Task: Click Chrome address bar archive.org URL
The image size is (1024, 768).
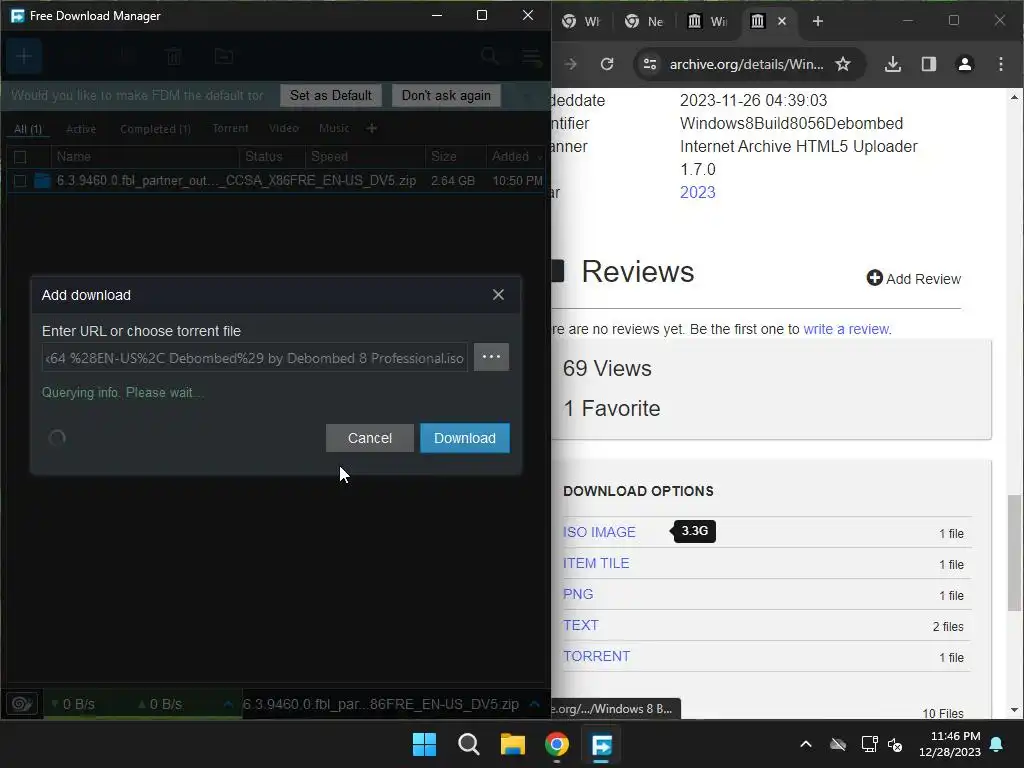Action: (746, 64)
